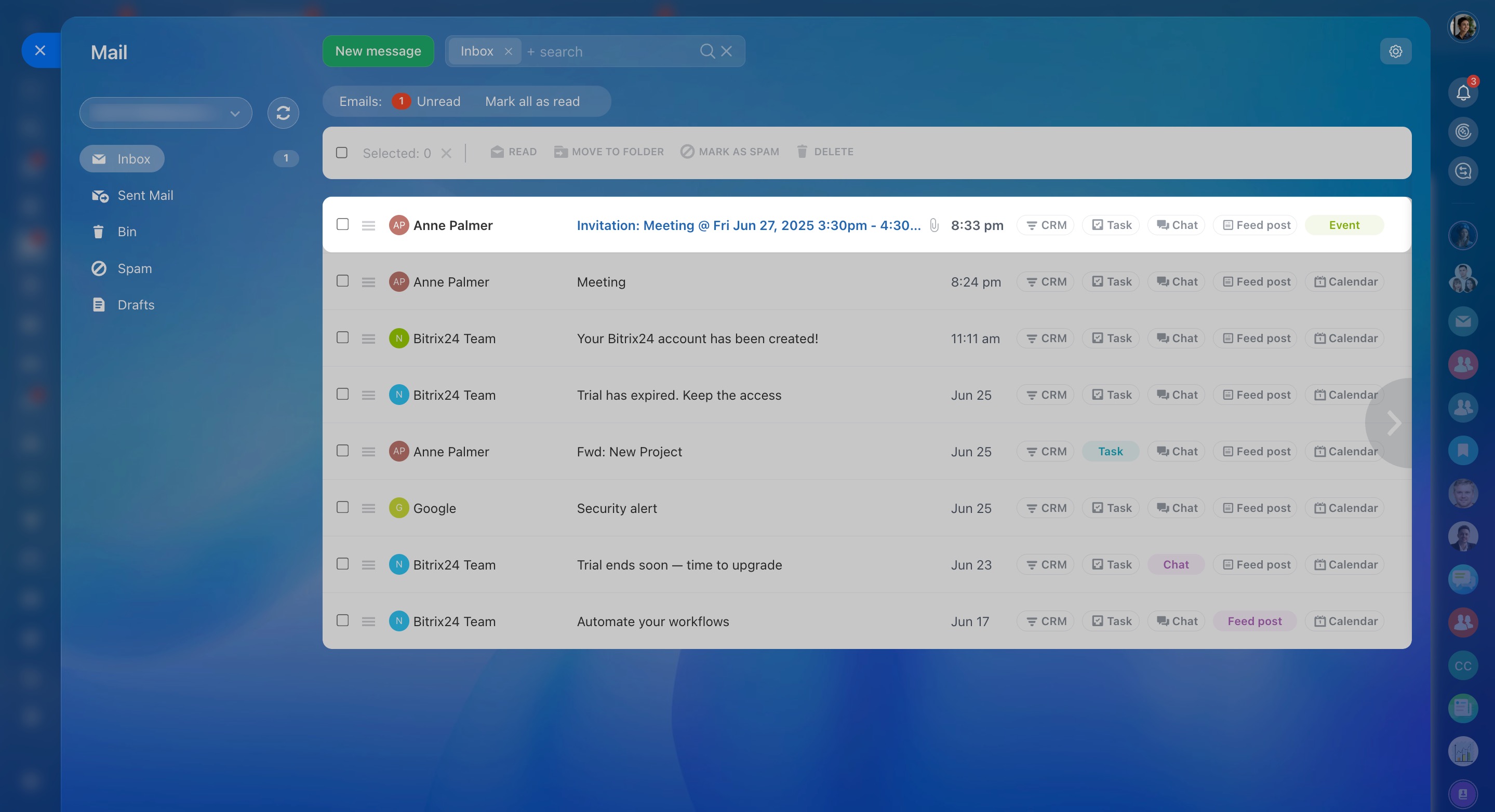Open Move to folder menu
1495x812 pixels.
(609, 152)
